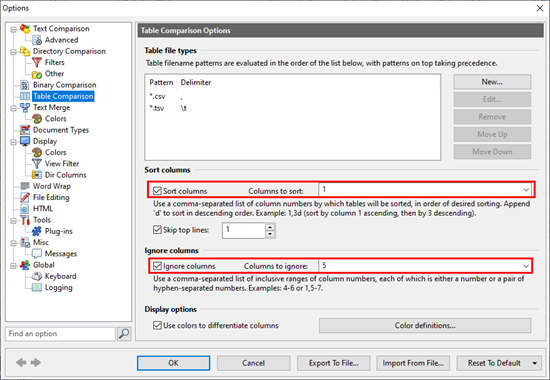Screen dimensions: 550x380
Task: Uncheck the Skip top lines checkbox
Action: coord(157,230)
